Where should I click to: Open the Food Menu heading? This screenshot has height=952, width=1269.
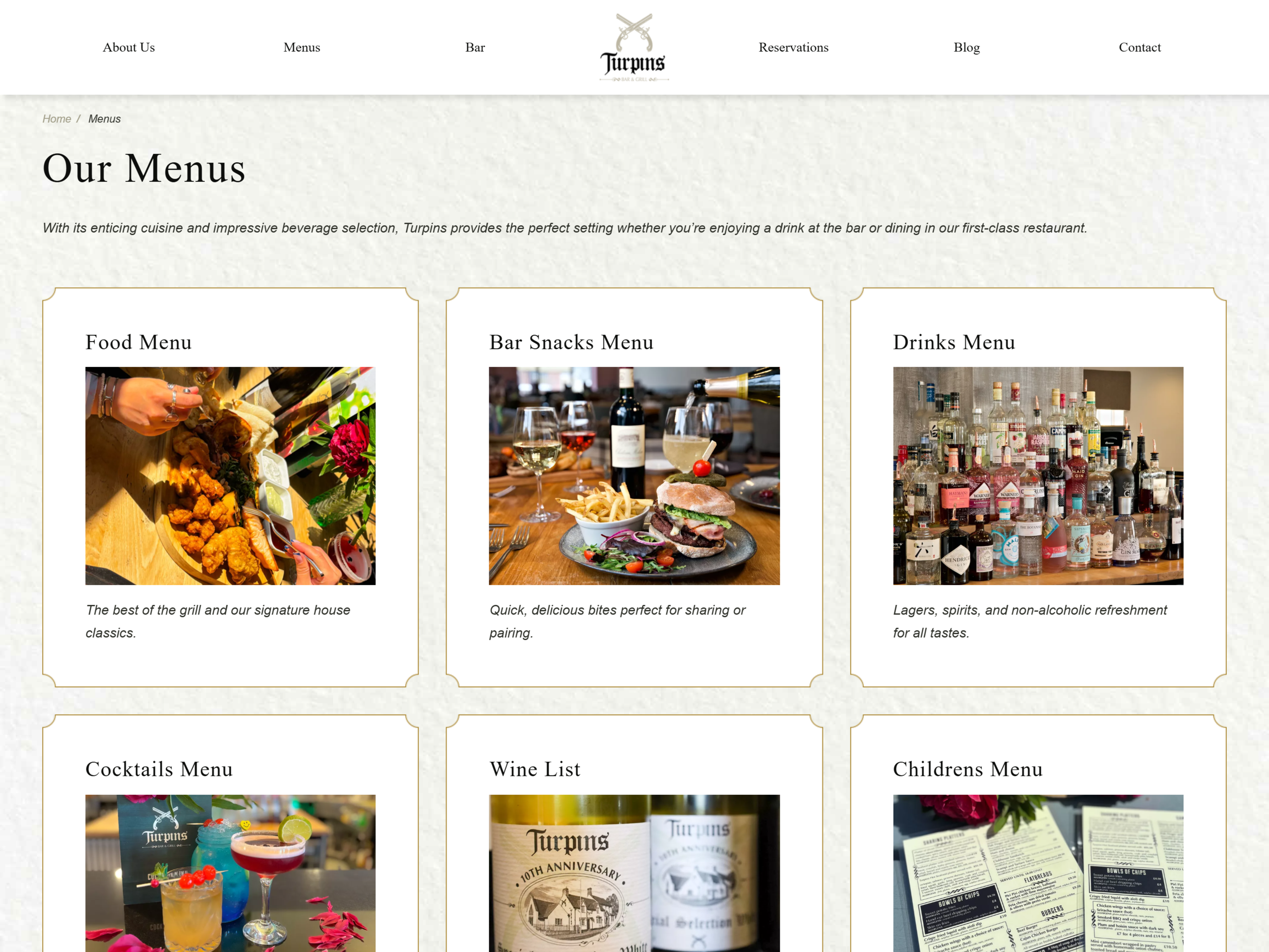[x=139, y=343]
